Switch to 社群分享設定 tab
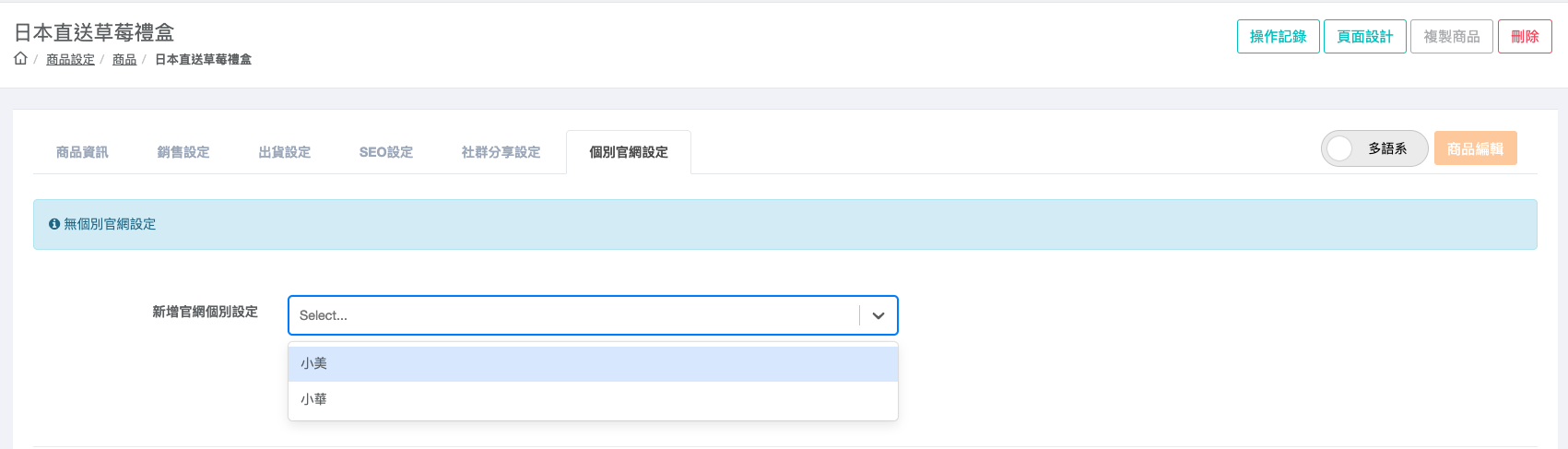1568x449 pixels. (501, 152)
